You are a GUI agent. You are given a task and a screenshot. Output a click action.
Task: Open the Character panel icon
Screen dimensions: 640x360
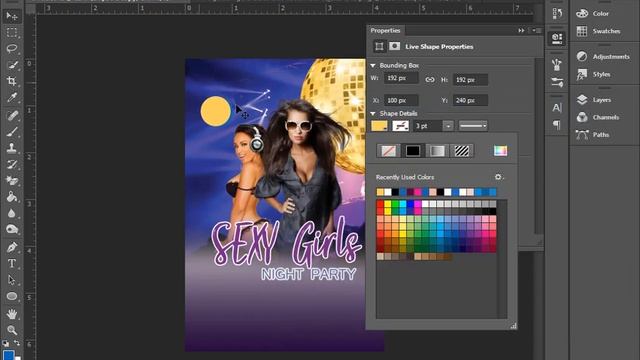coord(557,107)
